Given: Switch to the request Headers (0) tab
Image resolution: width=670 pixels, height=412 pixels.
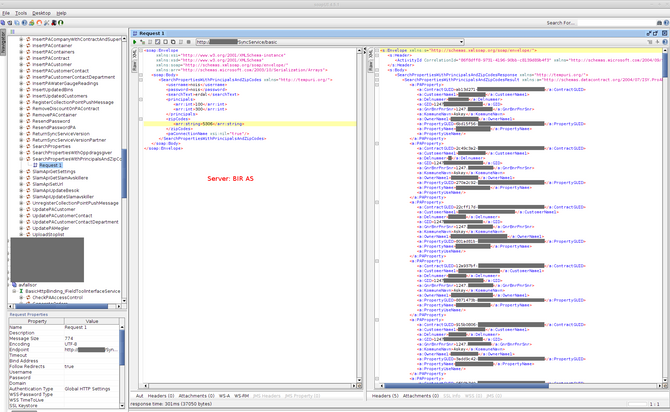Looking at the screenshot, I should [x=161, y=396].
